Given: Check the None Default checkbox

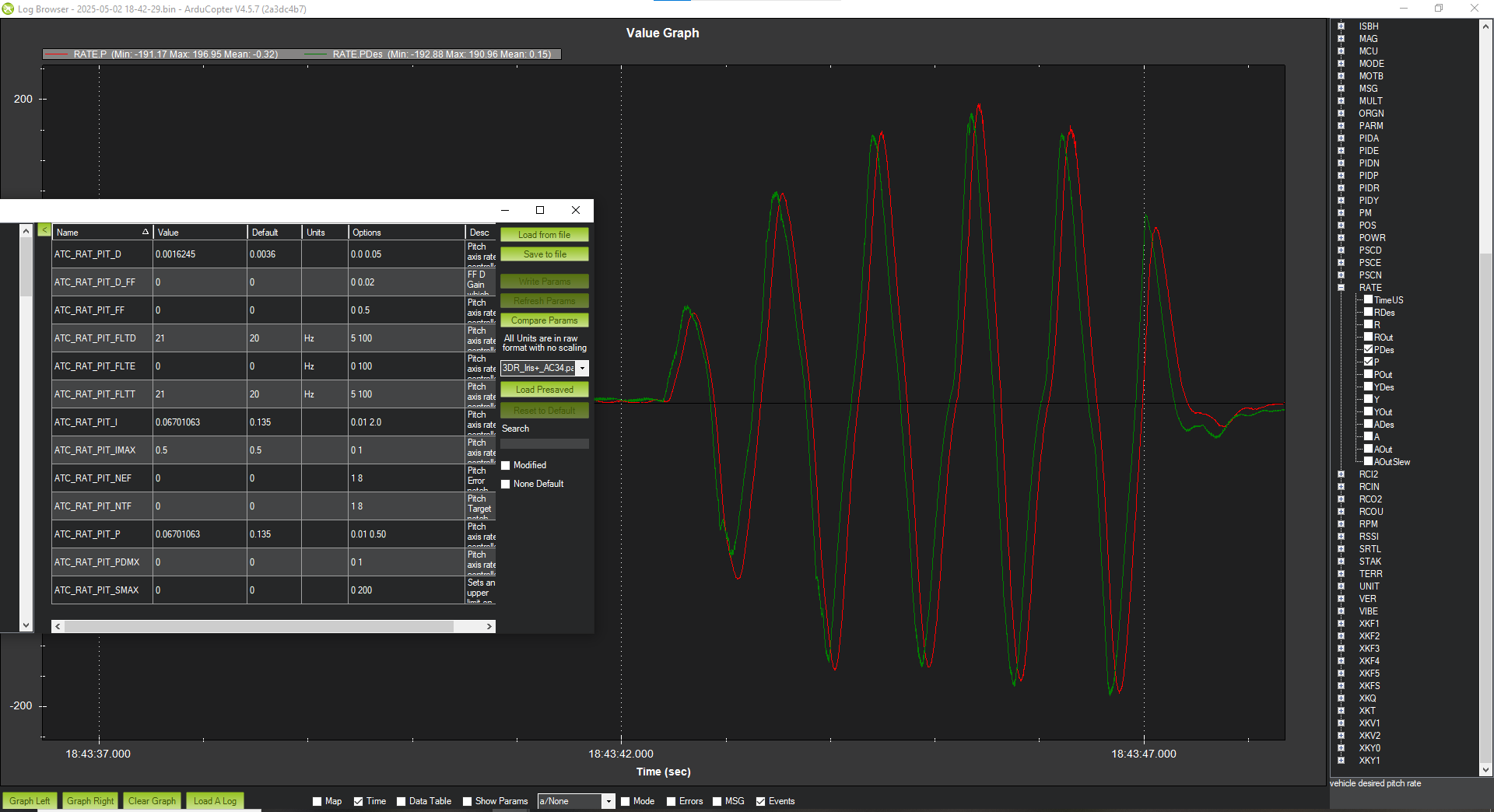Looking at the screenshot, I should (x=506, y=484).
